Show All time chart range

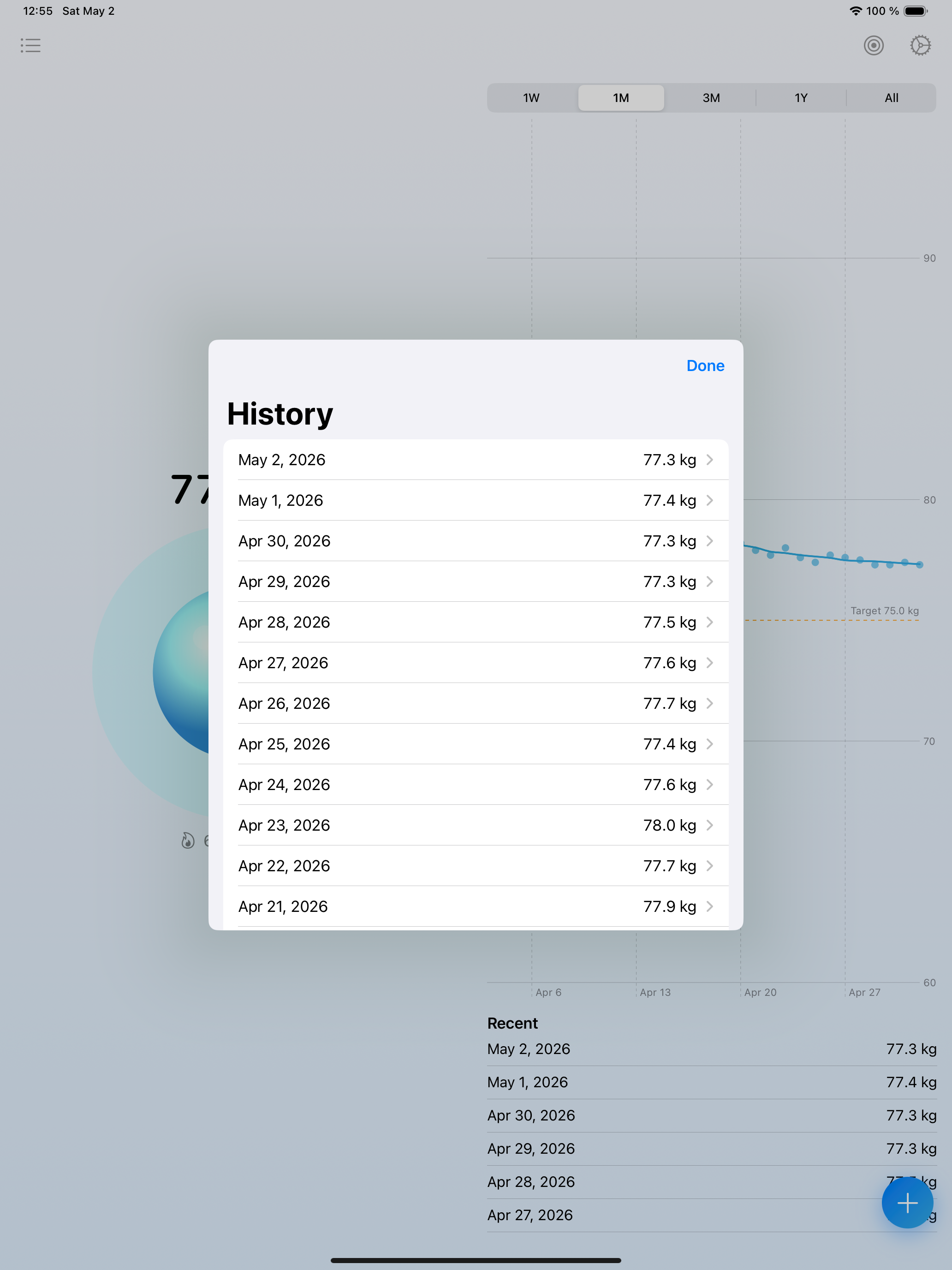[891, 98]
